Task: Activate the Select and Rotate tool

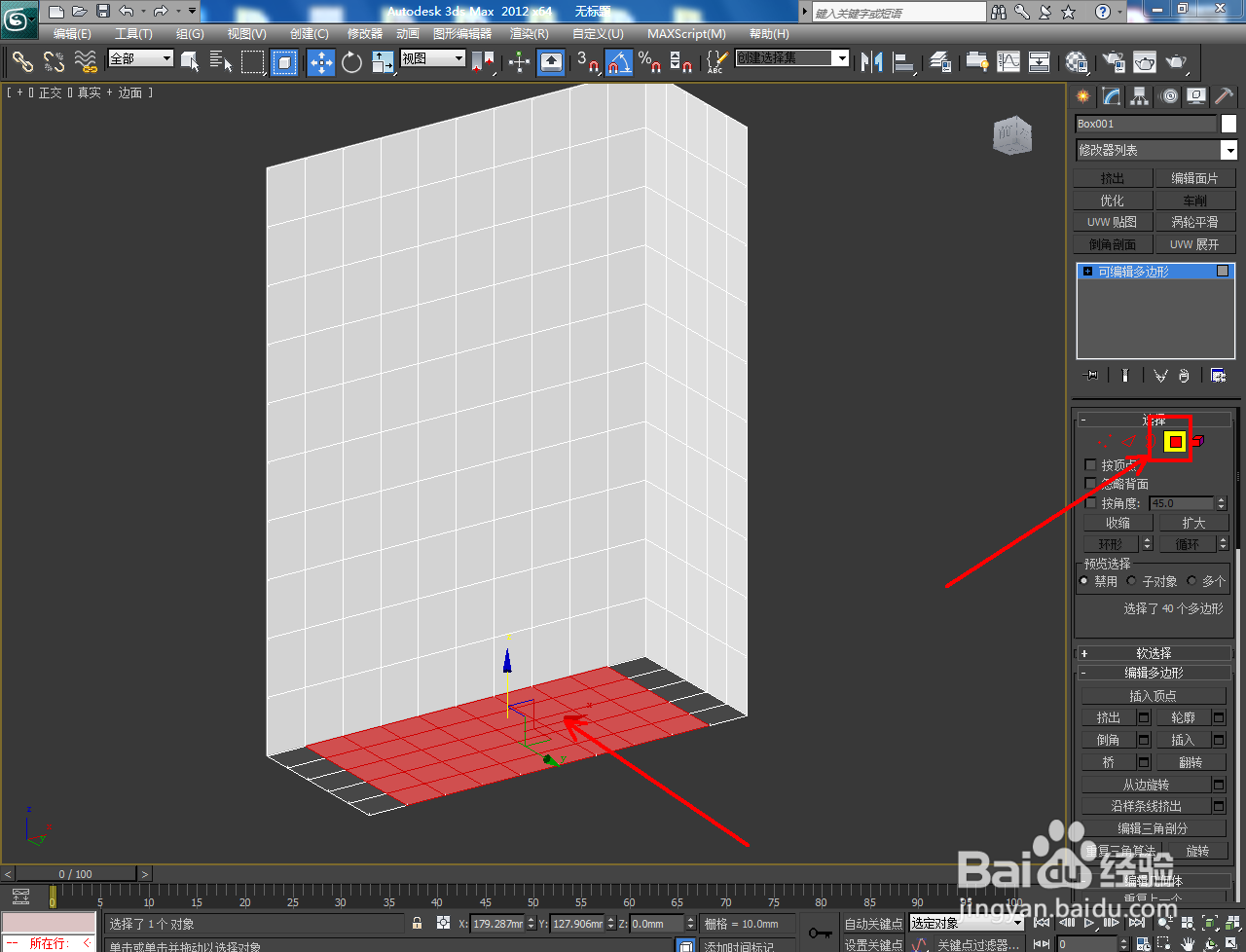Action: 351,62
